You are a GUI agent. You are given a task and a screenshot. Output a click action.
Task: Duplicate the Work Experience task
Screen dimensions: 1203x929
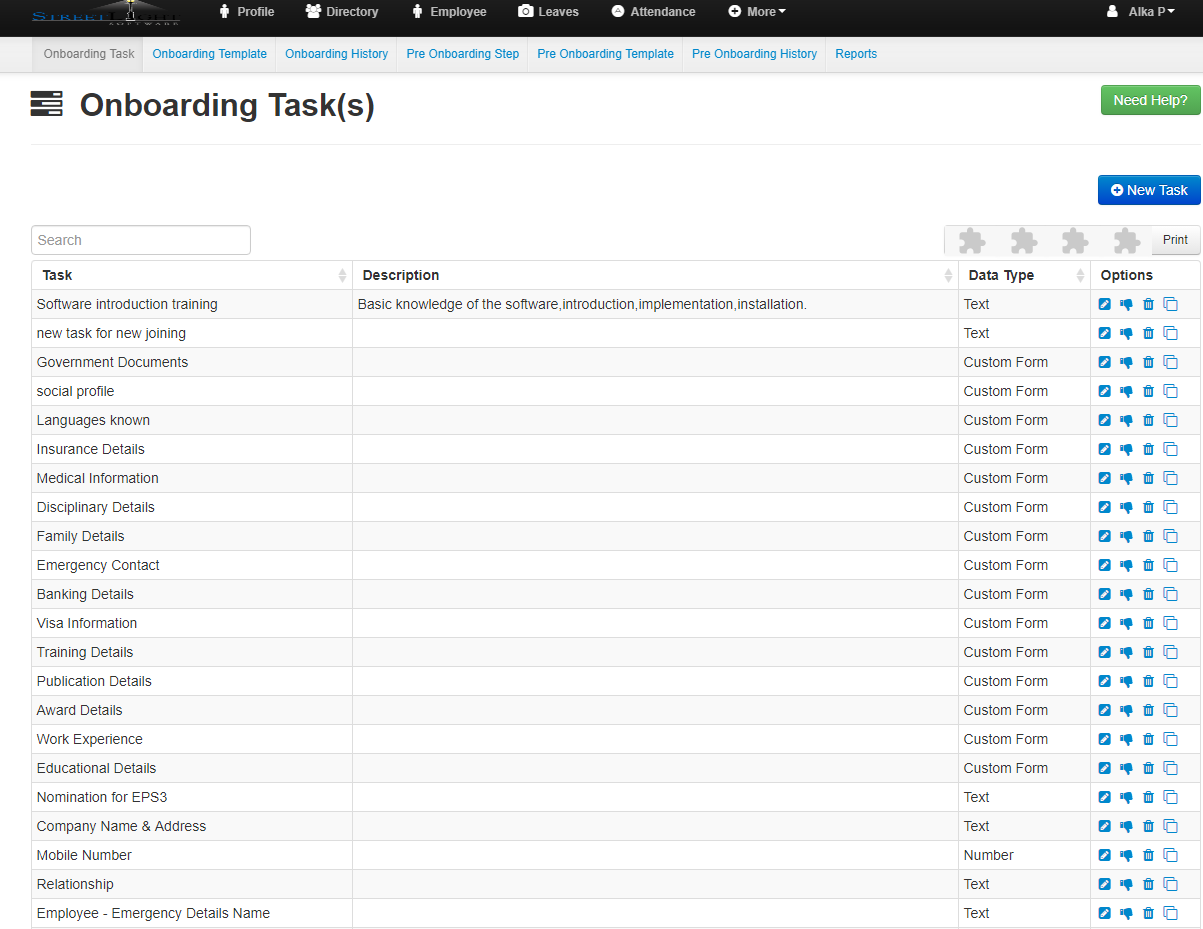coord(1170,740)
